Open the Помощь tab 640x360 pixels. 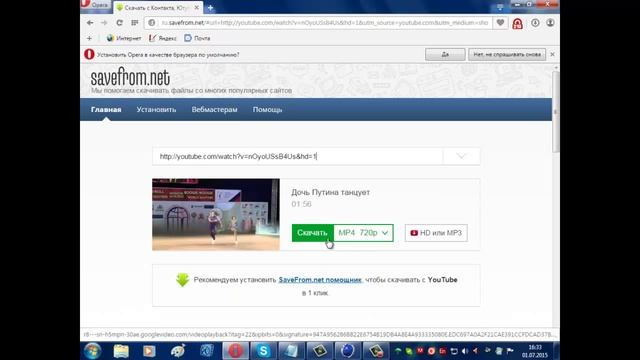click(x=267, y=109)
